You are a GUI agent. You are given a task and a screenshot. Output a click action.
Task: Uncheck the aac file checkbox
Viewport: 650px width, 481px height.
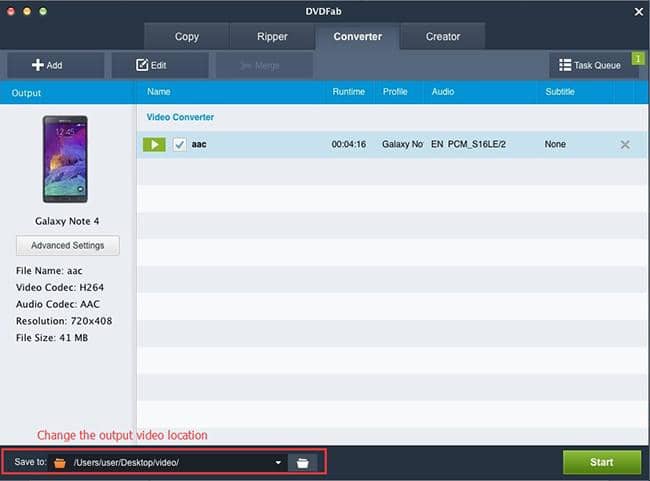click(x=179, y=144)
